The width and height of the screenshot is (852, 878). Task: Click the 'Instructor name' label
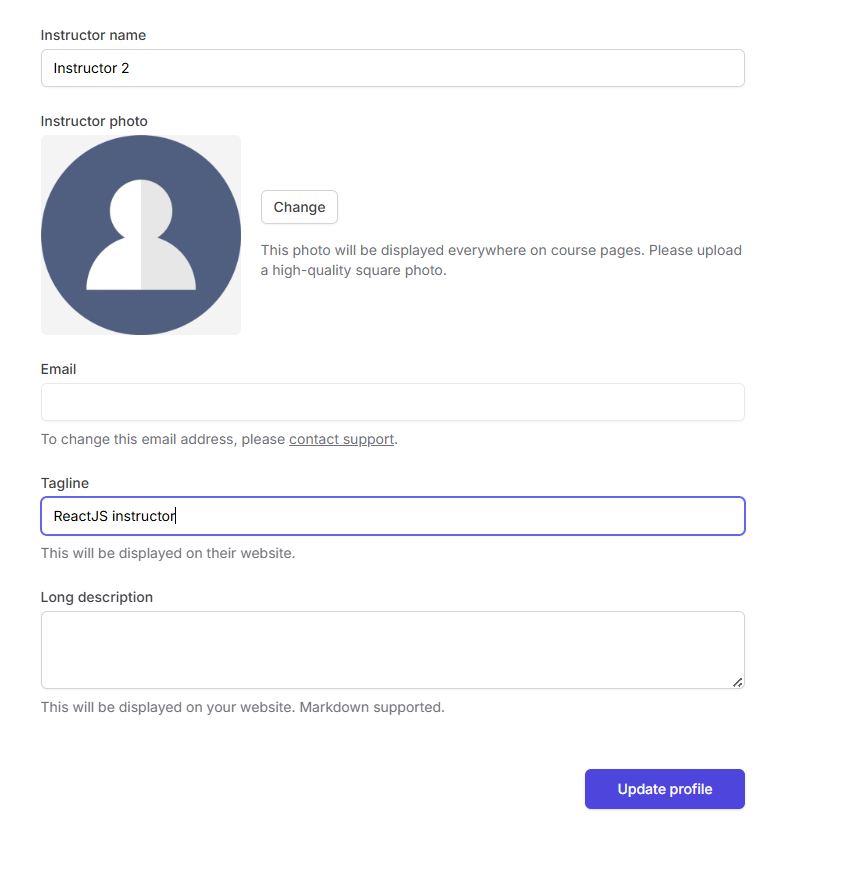coord(93,35)
